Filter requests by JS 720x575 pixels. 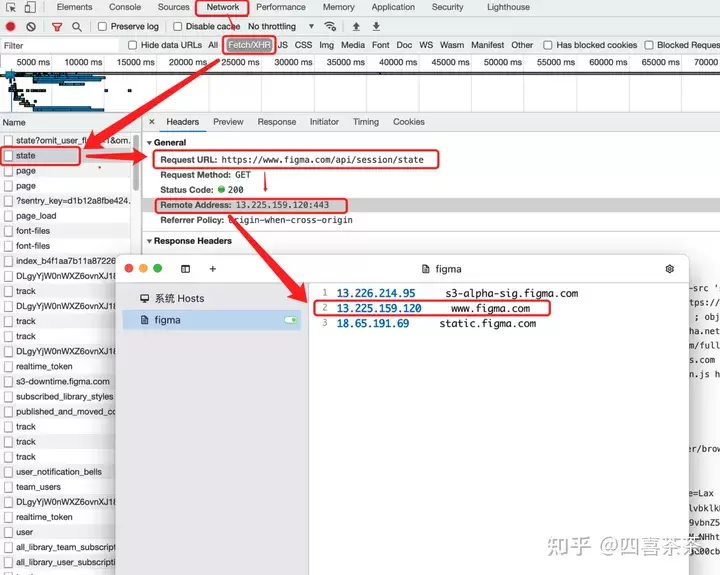coord(283,45)
